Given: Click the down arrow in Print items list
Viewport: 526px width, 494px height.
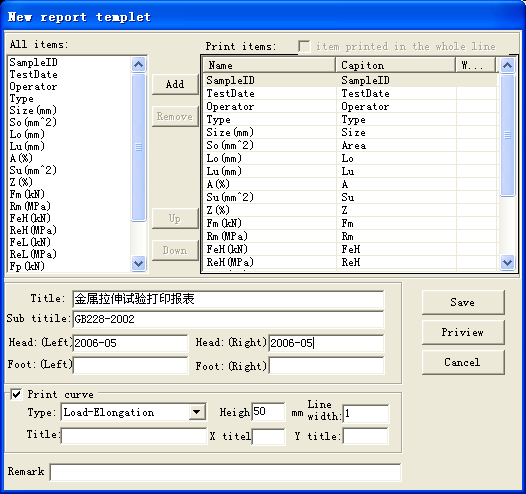Looking at the screenshot, I should click(x=507, y=262).
